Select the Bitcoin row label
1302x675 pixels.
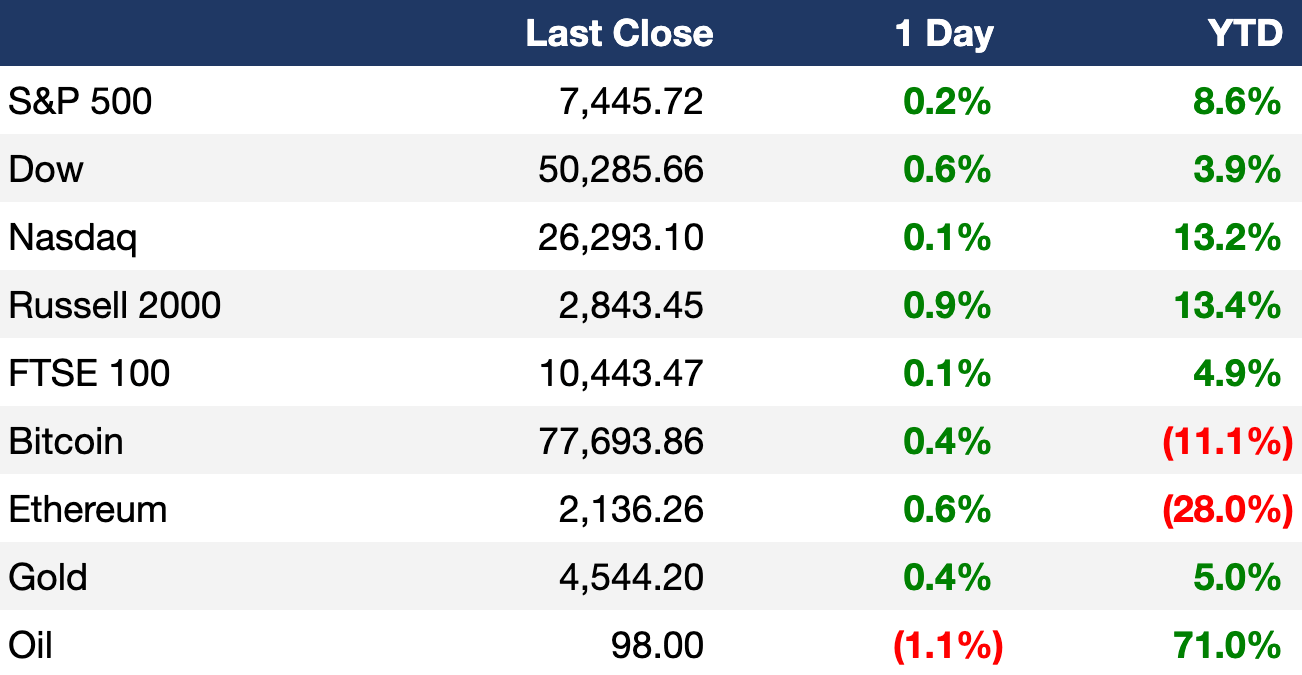(x=66, y=441)
